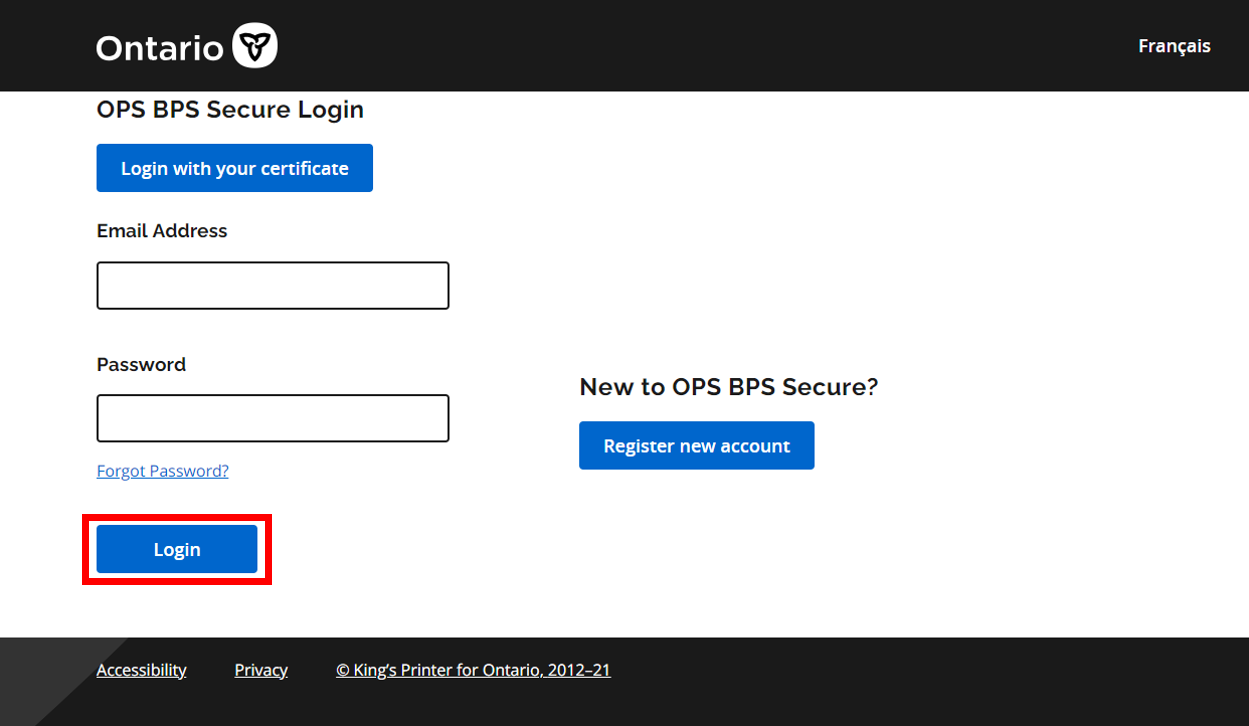Open King's Printer for Ontario link
1249x726 pixels.
[x=482, y=670]
